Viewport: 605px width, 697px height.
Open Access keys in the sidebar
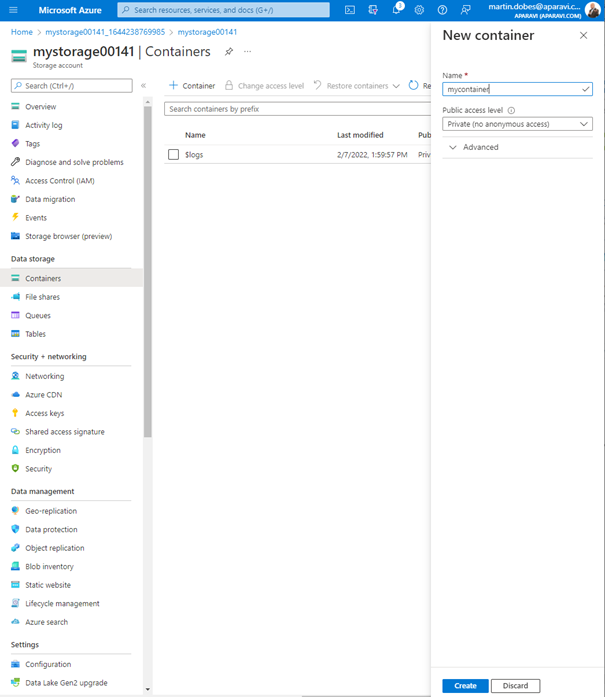click(44, 413)
